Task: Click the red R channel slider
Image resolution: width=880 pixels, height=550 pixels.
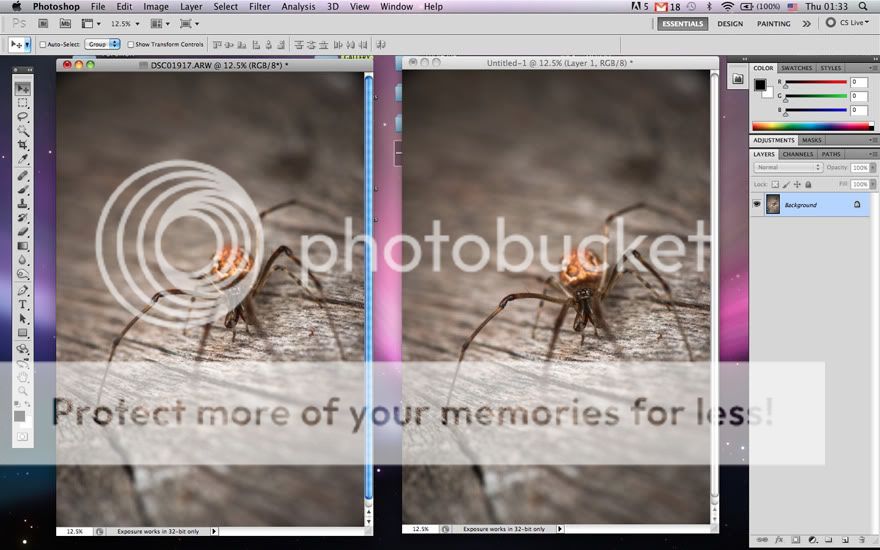Action: pos(815,82)
